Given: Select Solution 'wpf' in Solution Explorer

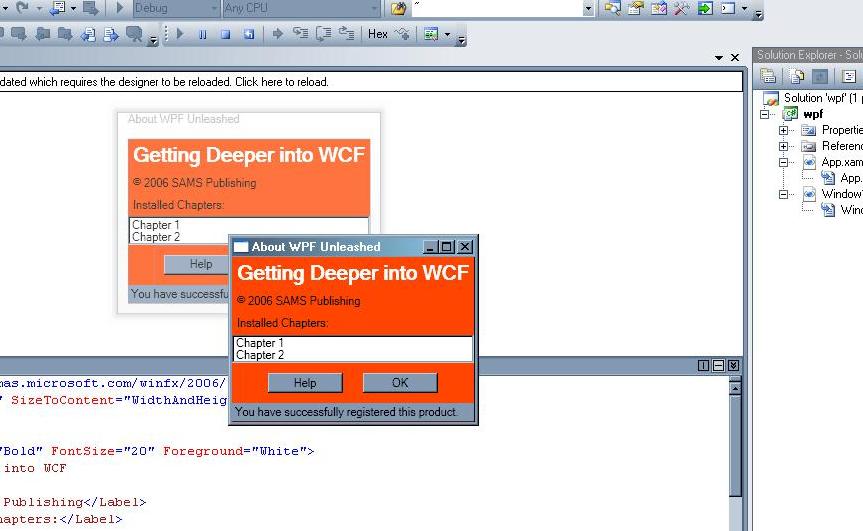Looking at the screenshot, I should tap(823, 98).
